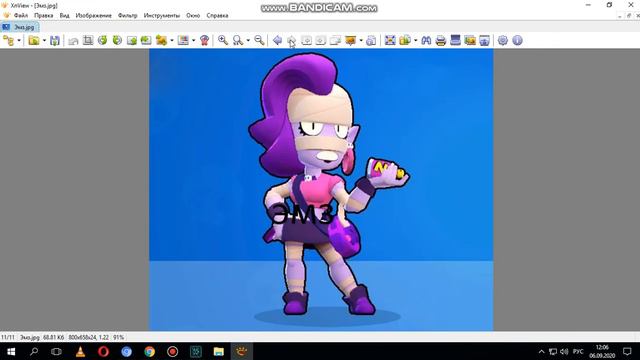The width and height of the screenshot is (640, 360).
Task: Expand dropdown arrow next to zoom fit icon
Action: [248, 40]
